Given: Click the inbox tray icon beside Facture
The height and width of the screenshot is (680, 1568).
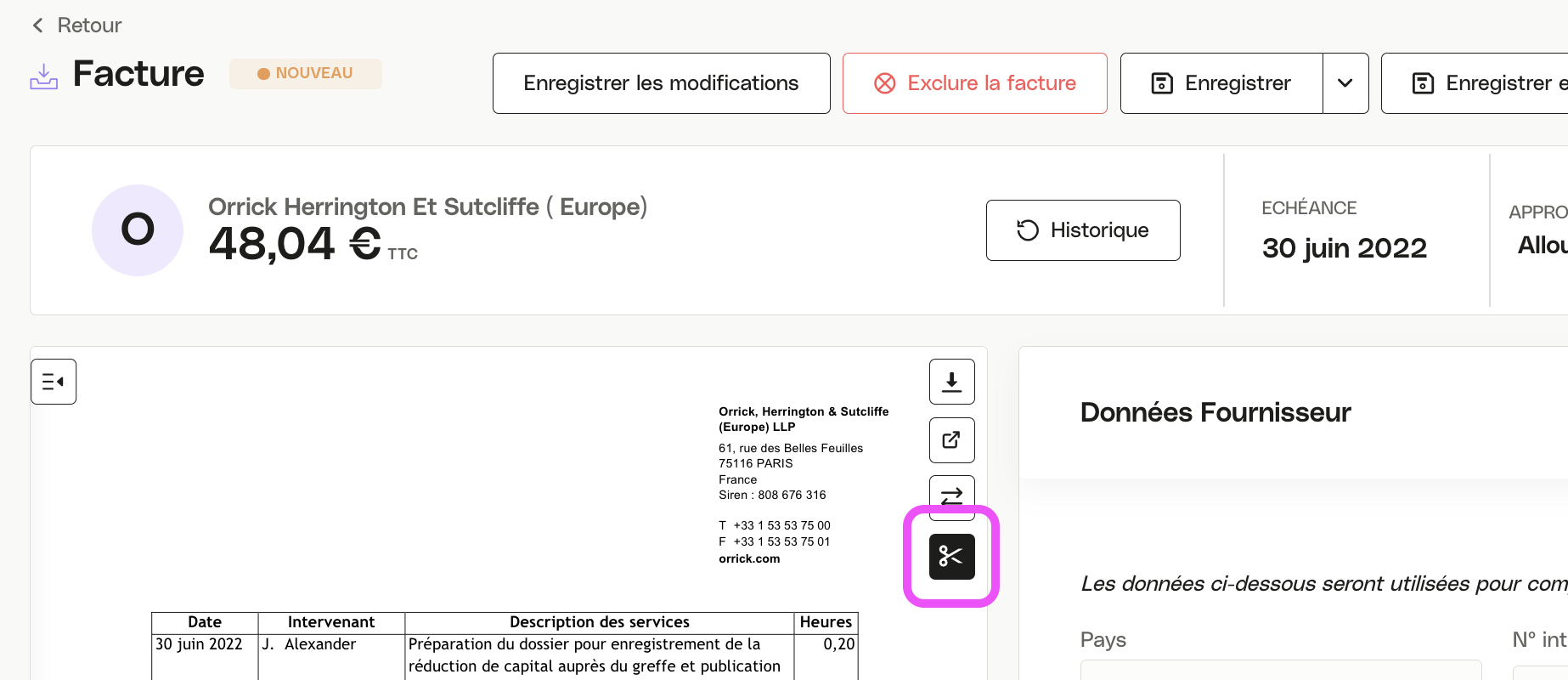Looking at the screenshot, I should coord(44,76).
